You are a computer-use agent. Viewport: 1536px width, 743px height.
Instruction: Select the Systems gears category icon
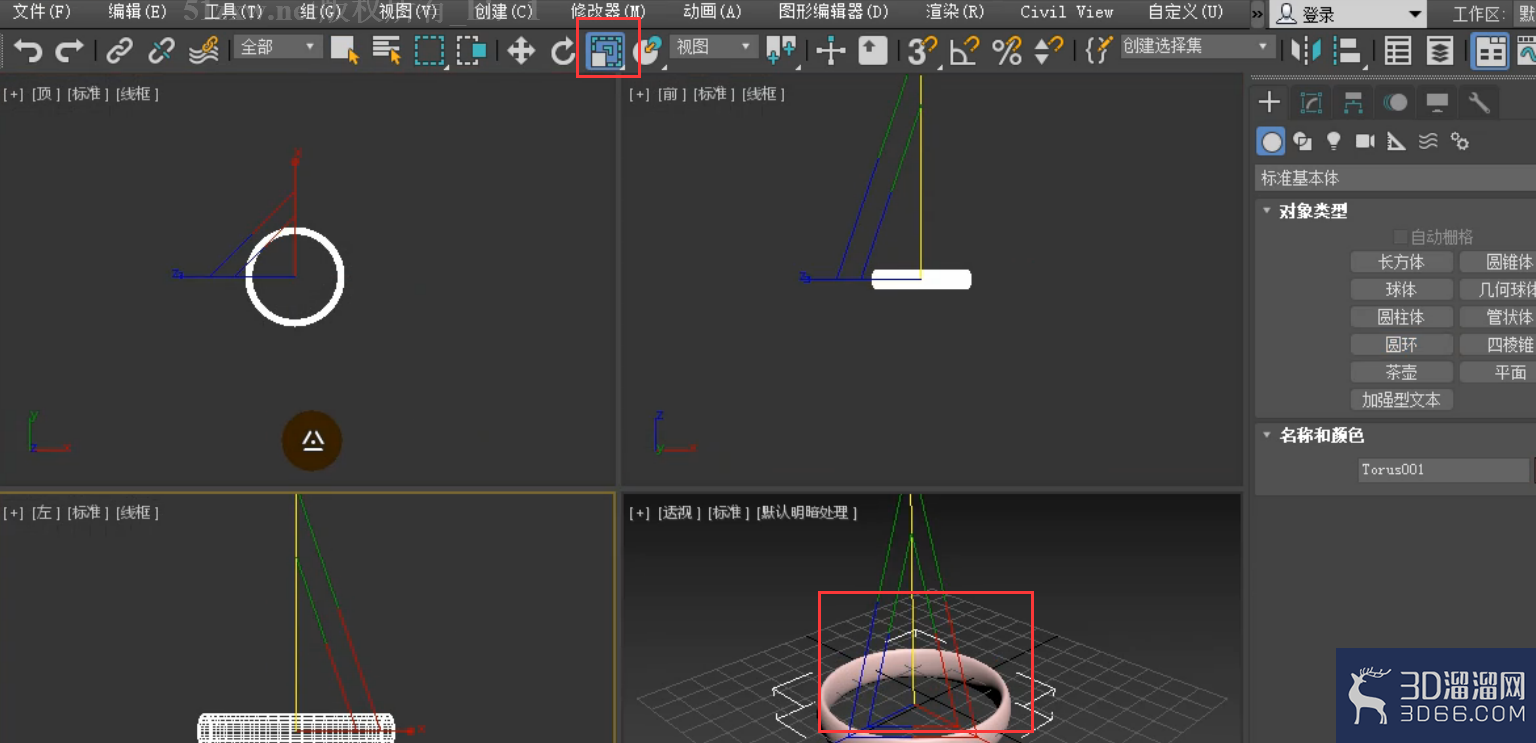pos(1460,141)
